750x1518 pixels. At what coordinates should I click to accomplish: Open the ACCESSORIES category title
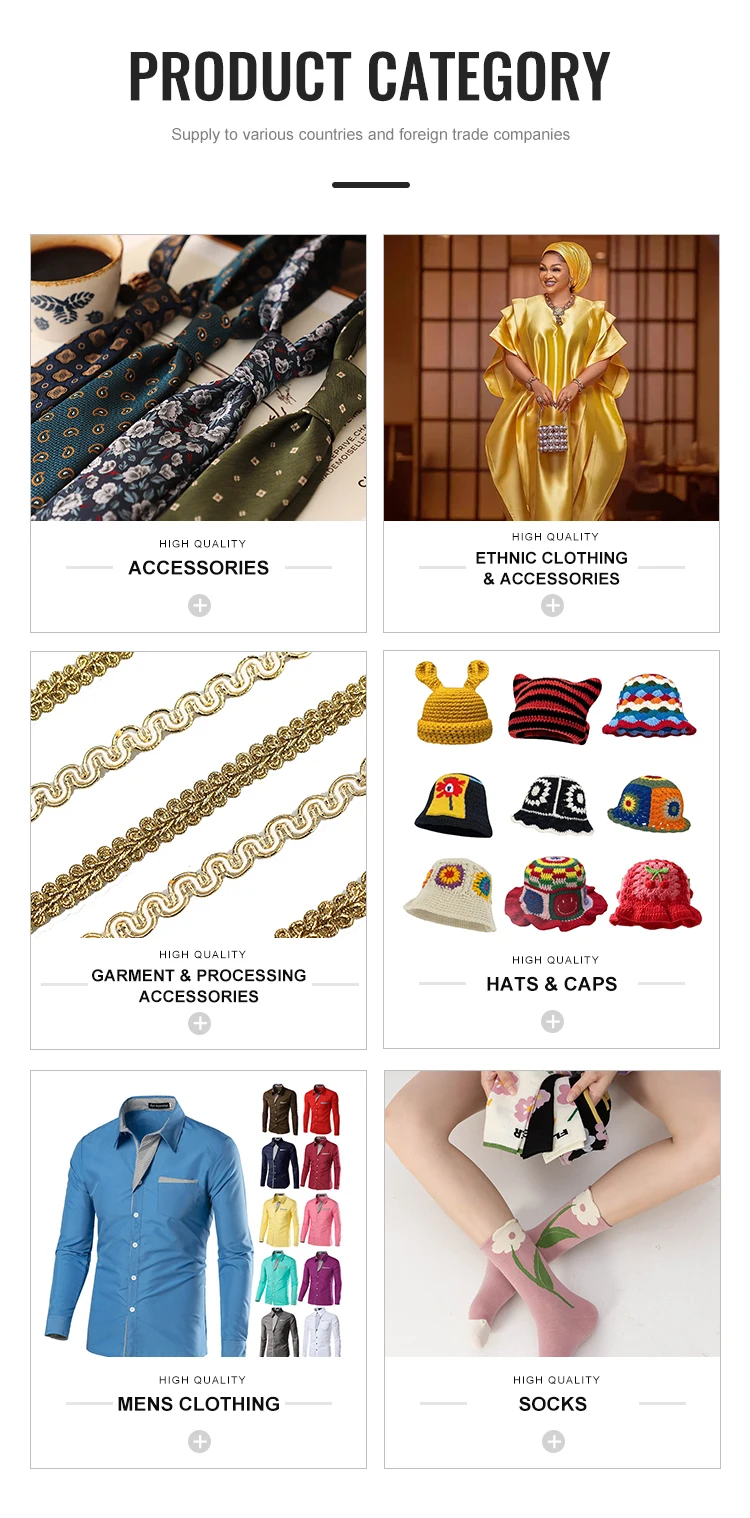[199, 568]
